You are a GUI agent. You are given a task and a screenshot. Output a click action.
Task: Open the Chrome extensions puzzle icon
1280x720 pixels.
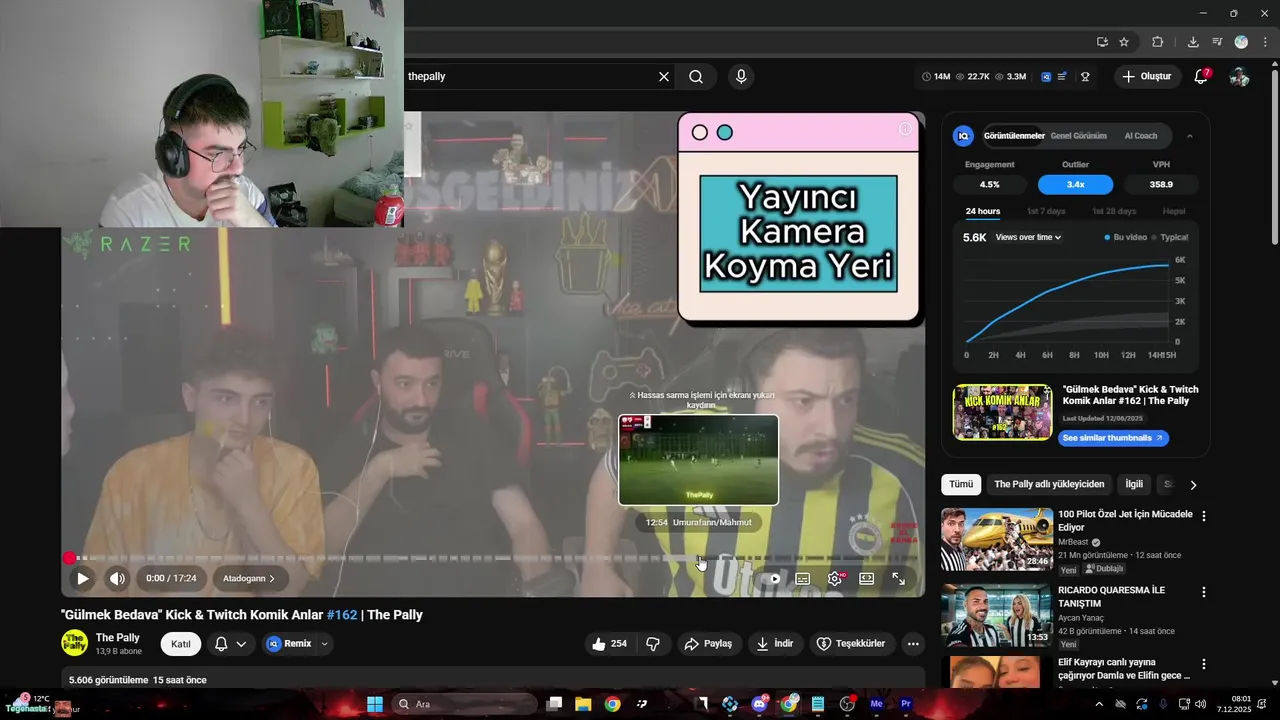click(x=1158, y=42)
